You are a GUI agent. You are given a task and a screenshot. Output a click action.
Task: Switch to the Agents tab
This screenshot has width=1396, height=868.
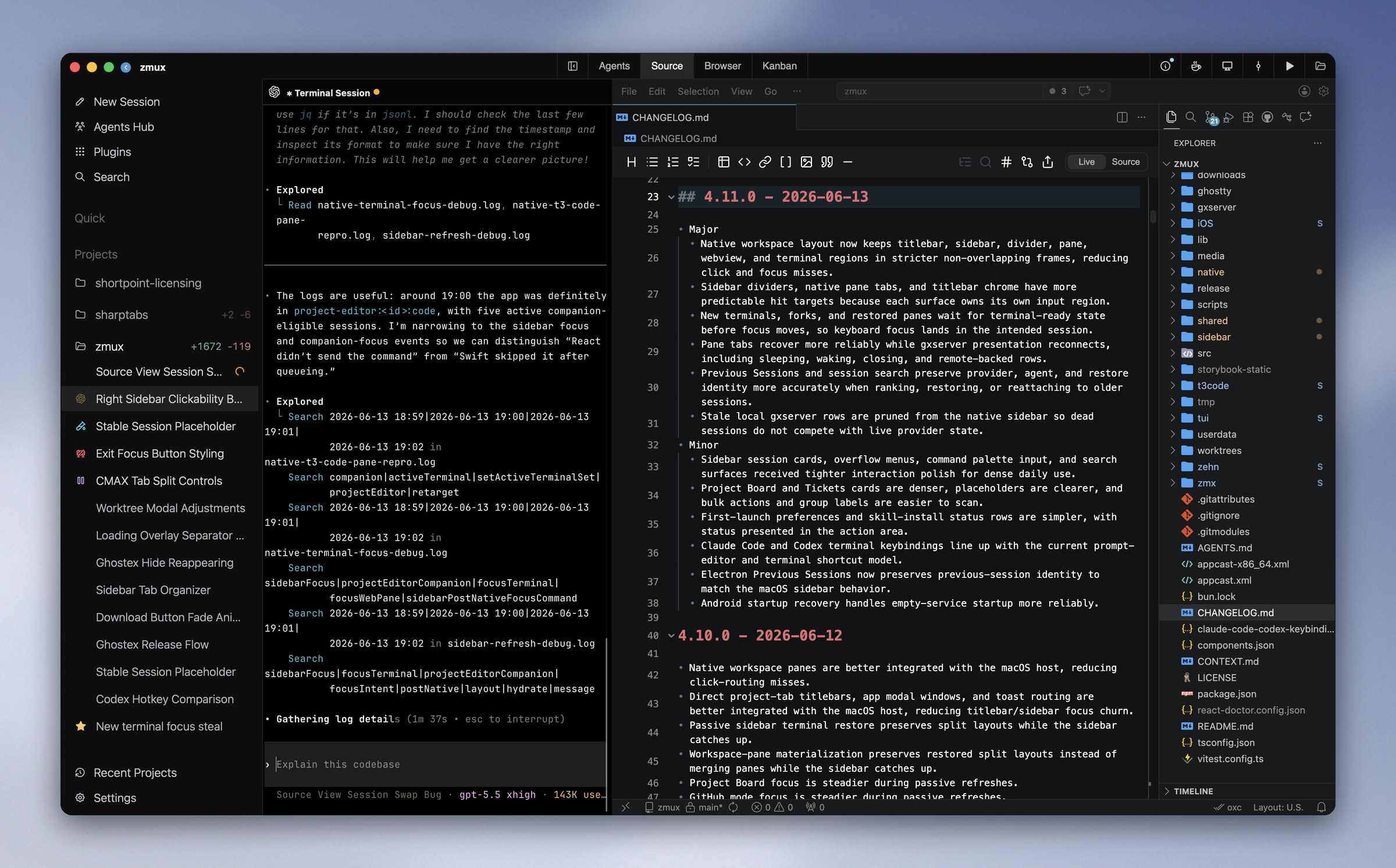pyautogui.click(x=614, y=66)
